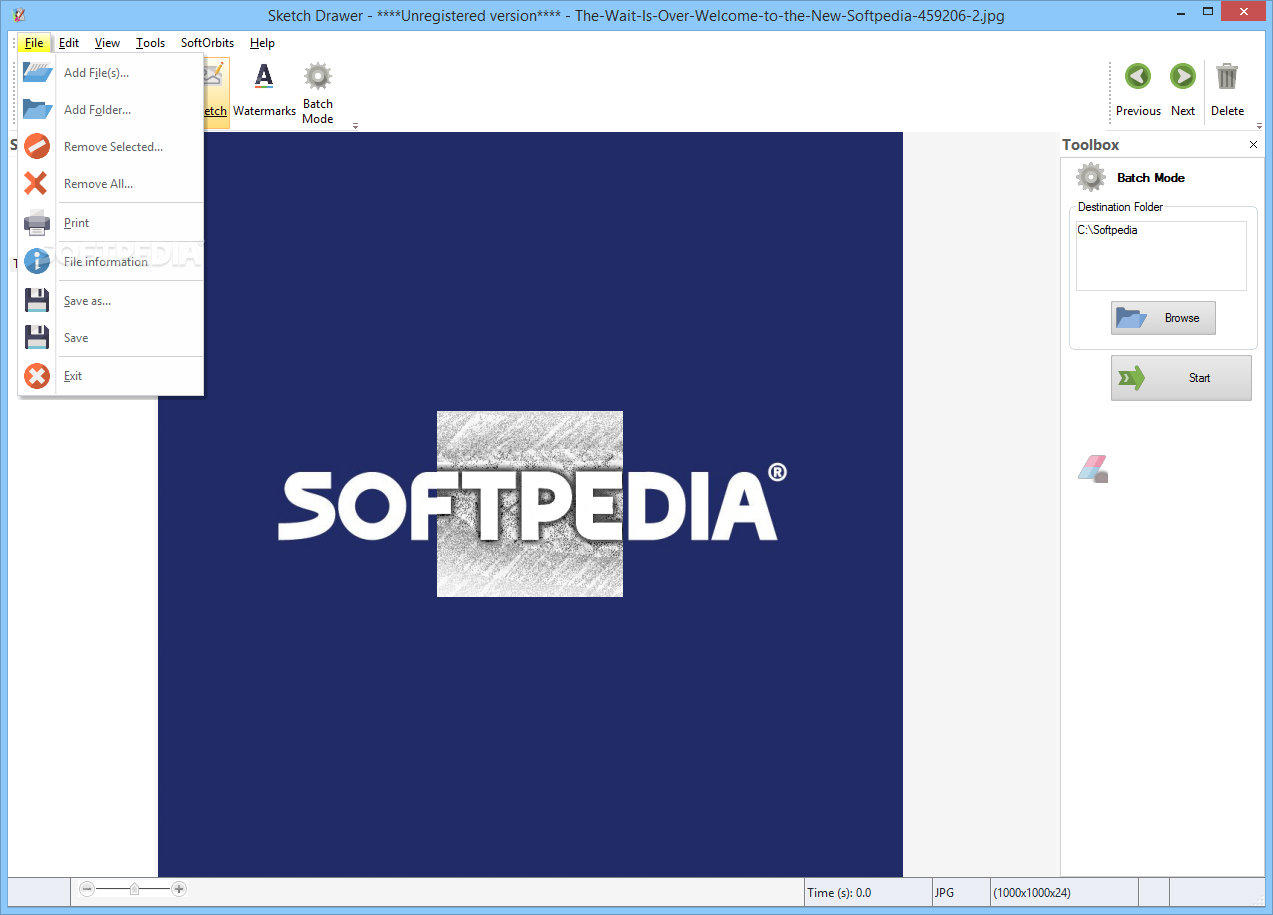Close the Toolbox panel
Screen dimensions: 1273x915
(1253, 145)
